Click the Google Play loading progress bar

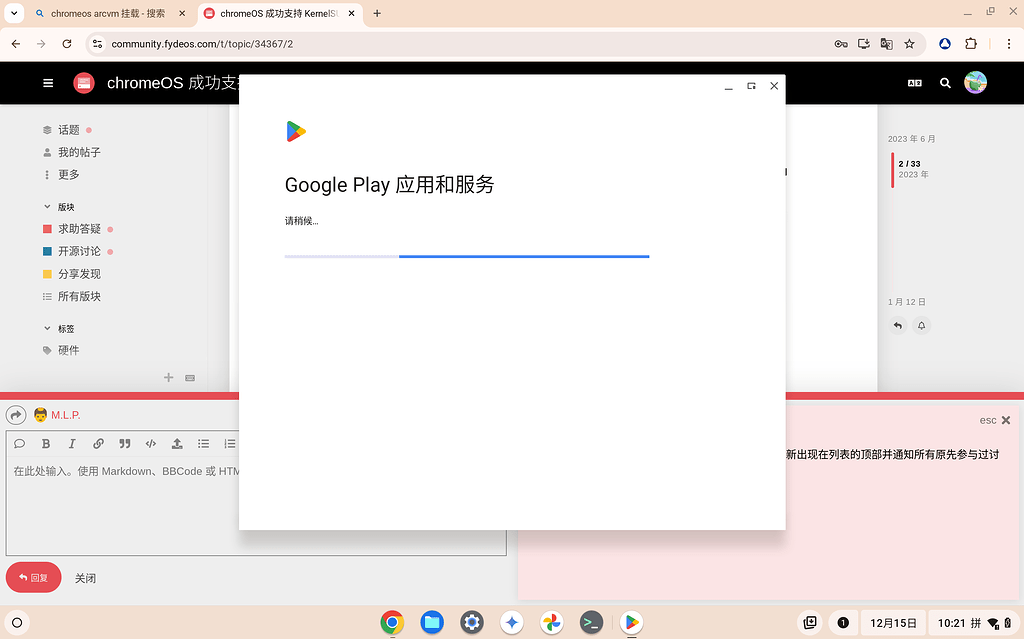pos(467,256)
